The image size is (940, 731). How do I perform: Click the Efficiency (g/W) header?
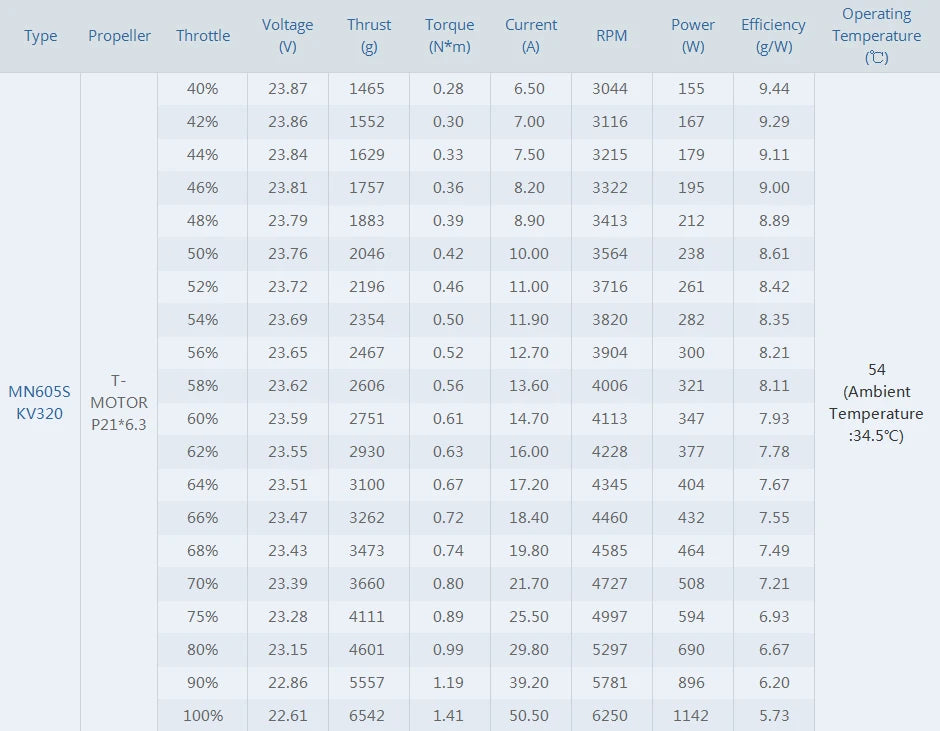pyautogui.click(x=773, y=36)
